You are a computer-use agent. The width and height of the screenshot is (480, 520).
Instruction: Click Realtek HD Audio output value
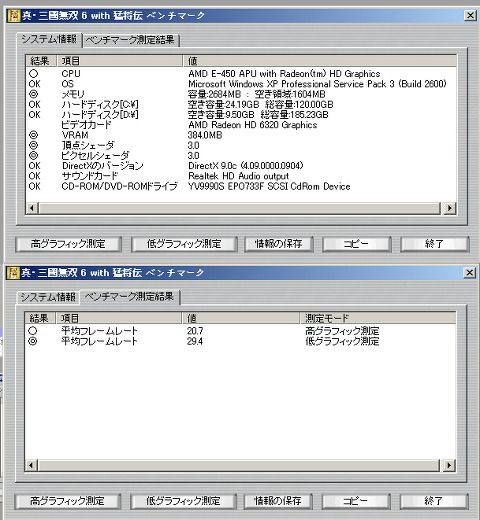pos(238,176)
